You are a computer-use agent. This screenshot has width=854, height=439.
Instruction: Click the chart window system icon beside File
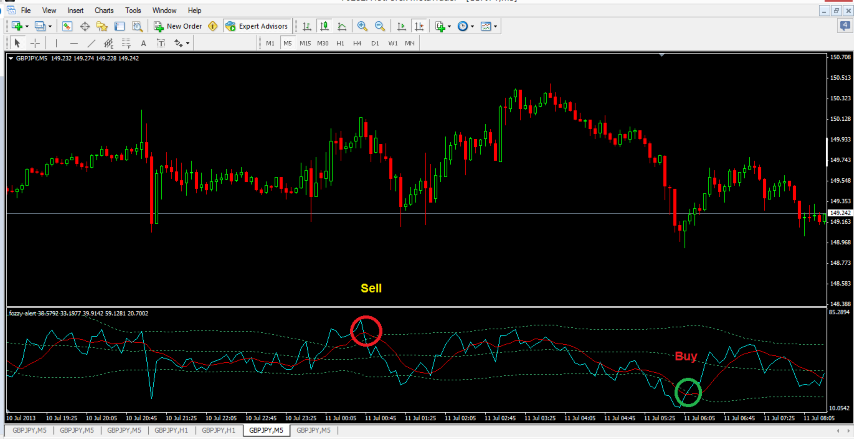coord(10,10)
